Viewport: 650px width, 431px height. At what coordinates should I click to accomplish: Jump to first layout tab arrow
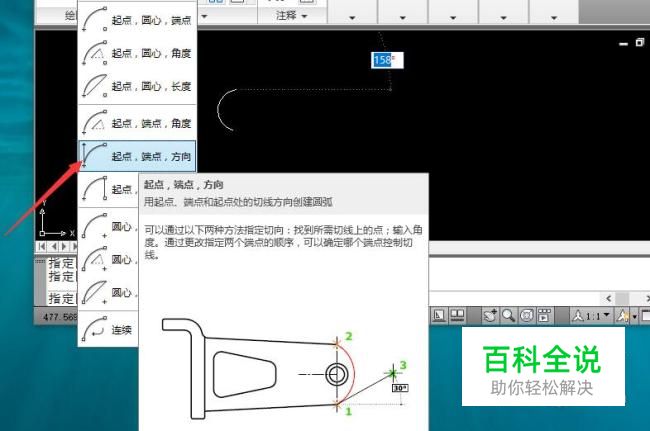click(42, 247)
